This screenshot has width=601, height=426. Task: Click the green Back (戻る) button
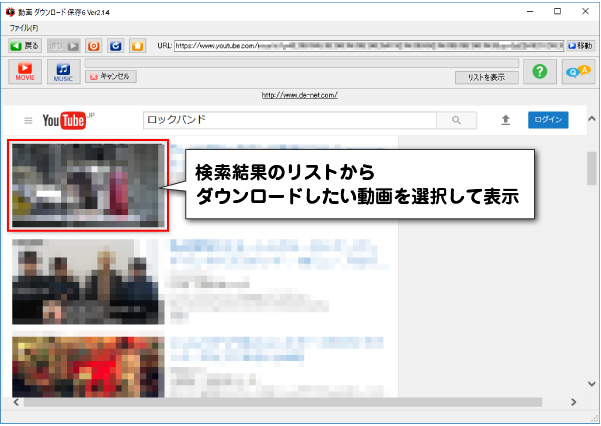pyautogui.click(x=25, y=46)
